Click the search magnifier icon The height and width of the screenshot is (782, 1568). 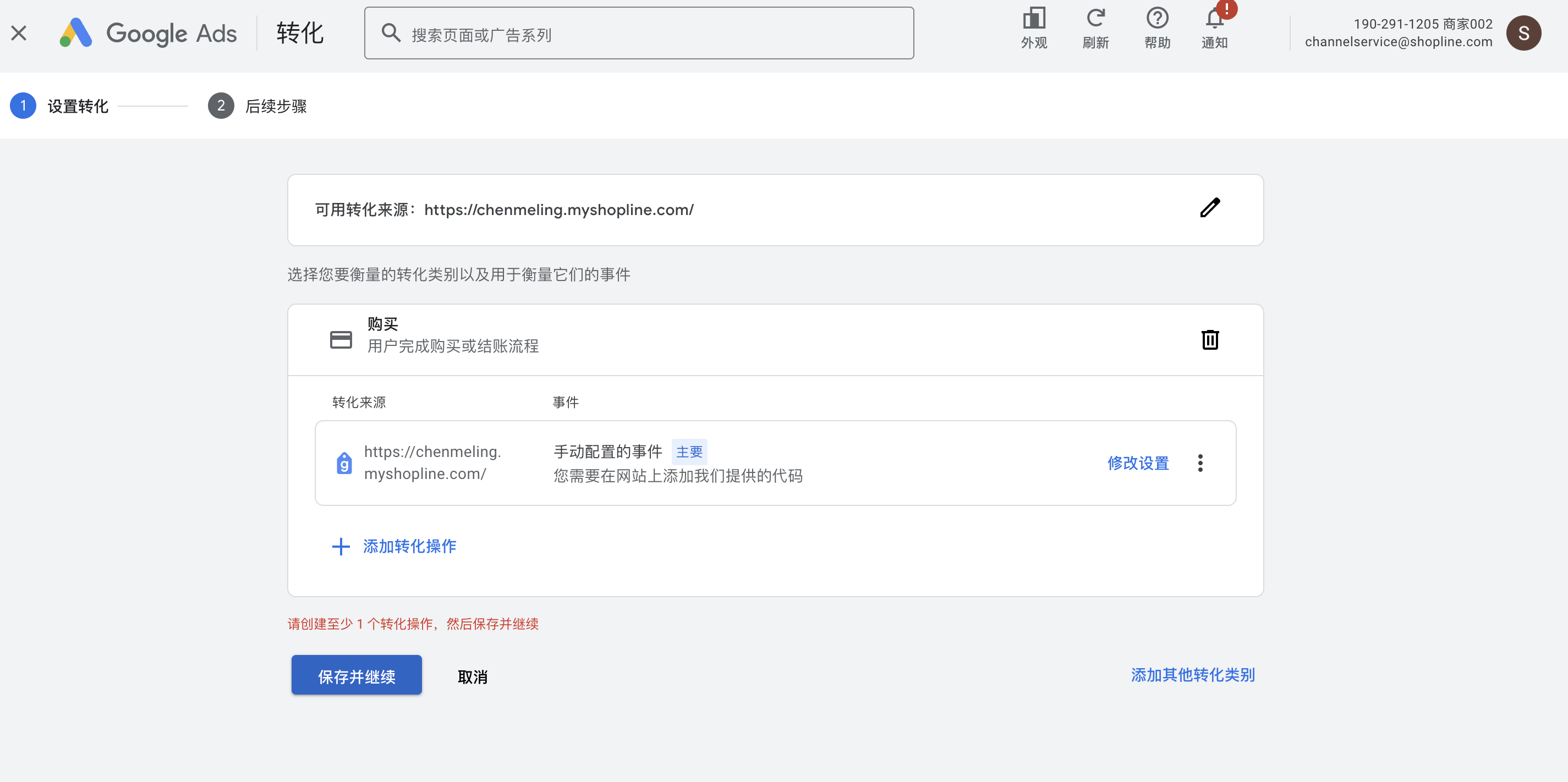[391, 33]
